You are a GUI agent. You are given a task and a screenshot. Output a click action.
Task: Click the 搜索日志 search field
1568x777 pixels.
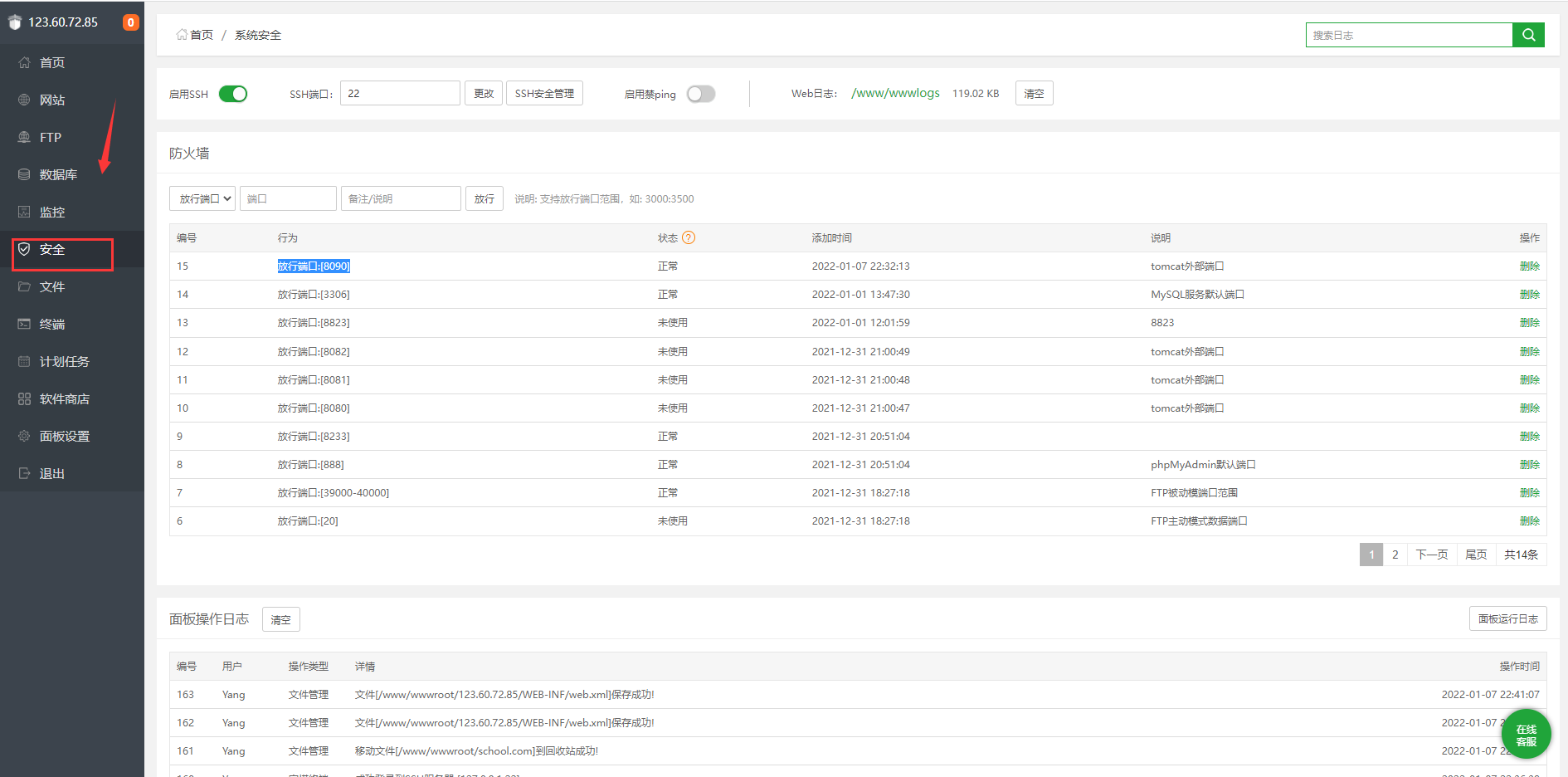point(1410,35)
